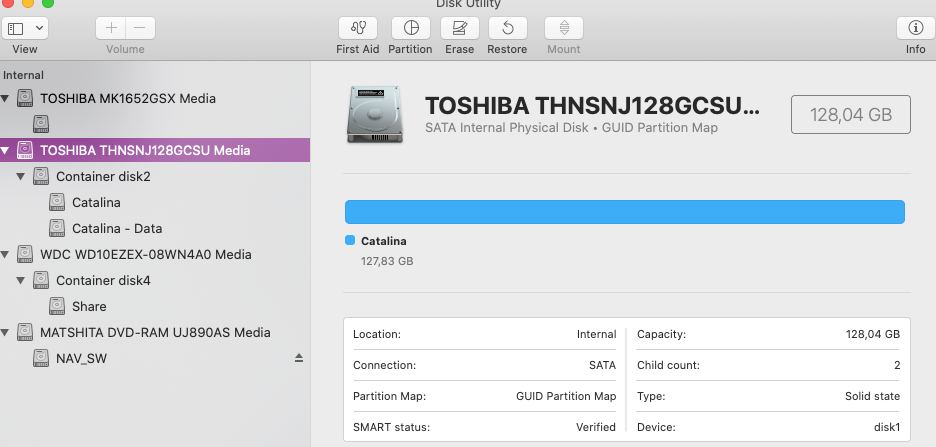Click the Location: Internal row
Image resolution: width=936 pixels, height=447 pixels.
[x=485, y=334]
